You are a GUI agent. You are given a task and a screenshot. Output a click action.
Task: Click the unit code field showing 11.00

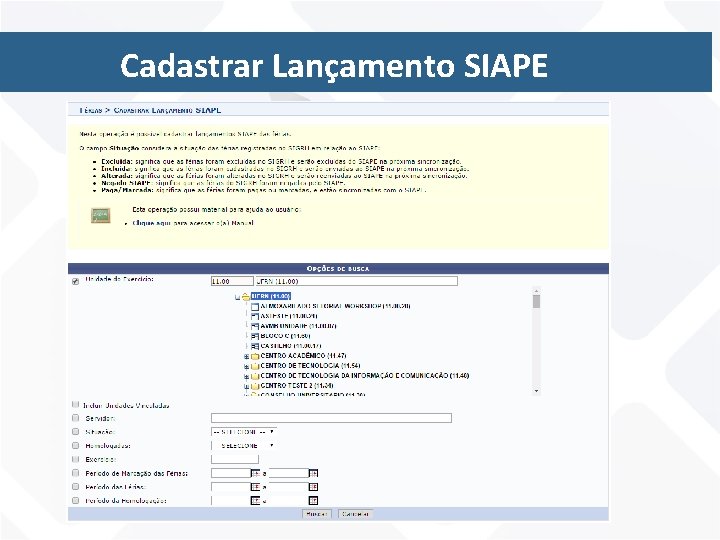(232, 281)
